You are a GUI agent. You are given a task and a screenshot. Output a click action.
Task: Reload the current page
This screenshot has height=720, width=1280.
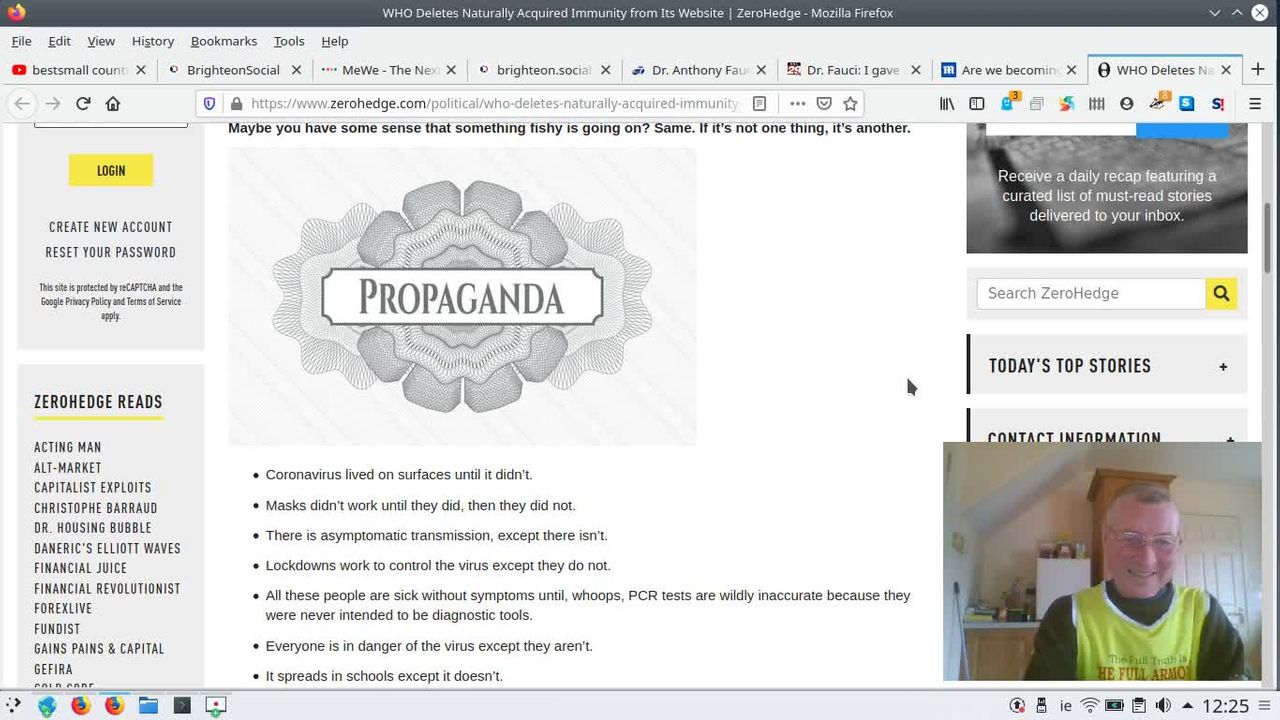(83, 103)
